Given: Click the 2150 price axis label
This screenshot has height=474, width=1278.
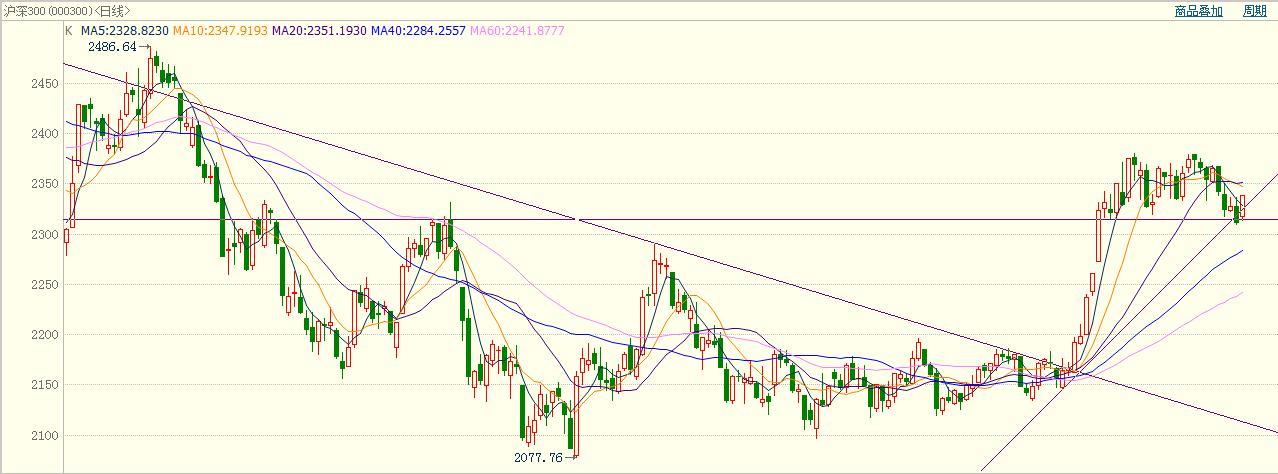Looking at the screenshot, I should [44, 385].
